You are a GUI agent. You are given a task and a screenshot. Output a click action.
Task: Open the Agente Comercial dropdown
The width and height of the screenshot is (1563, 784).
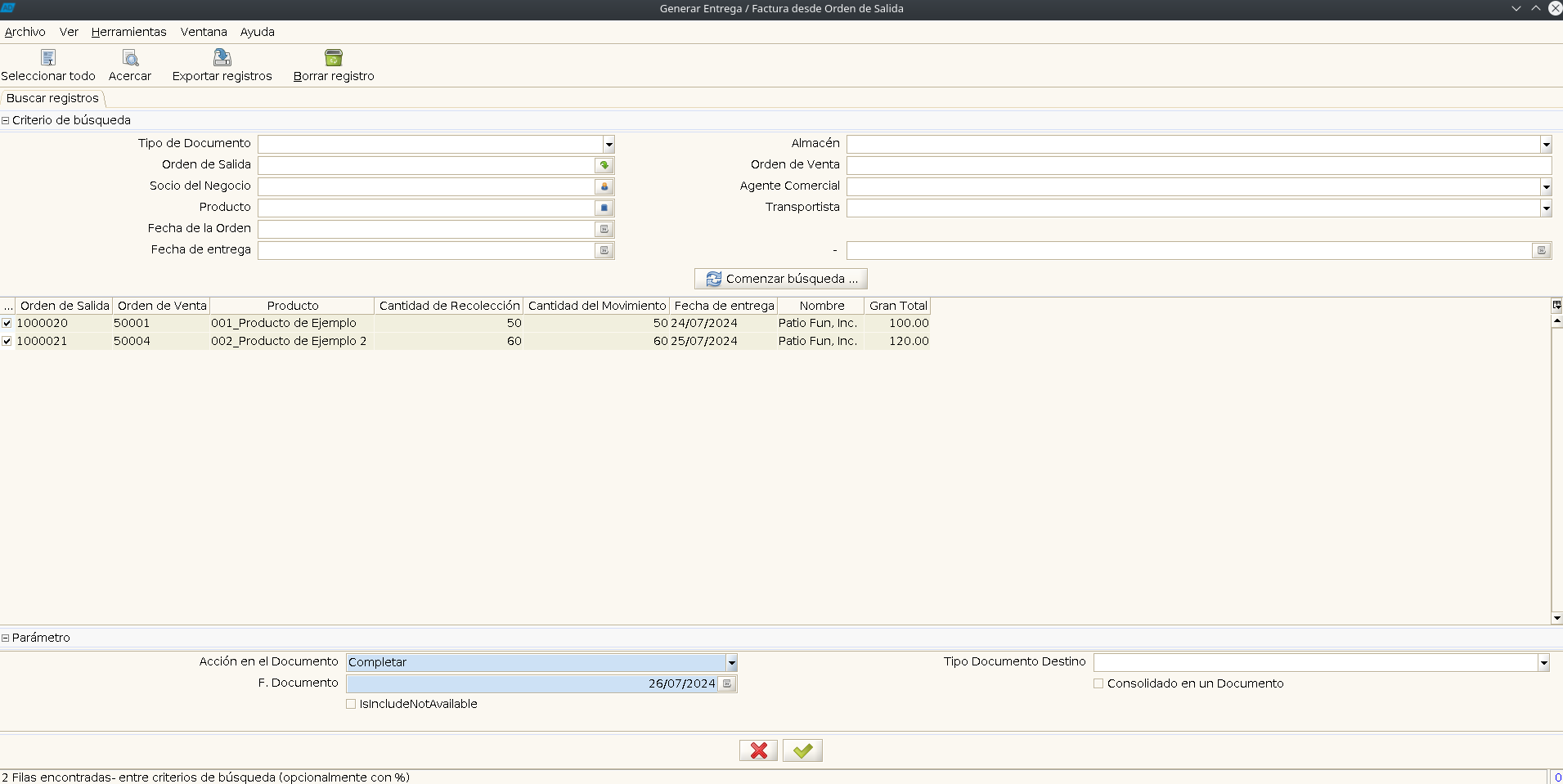[1546, 186]
